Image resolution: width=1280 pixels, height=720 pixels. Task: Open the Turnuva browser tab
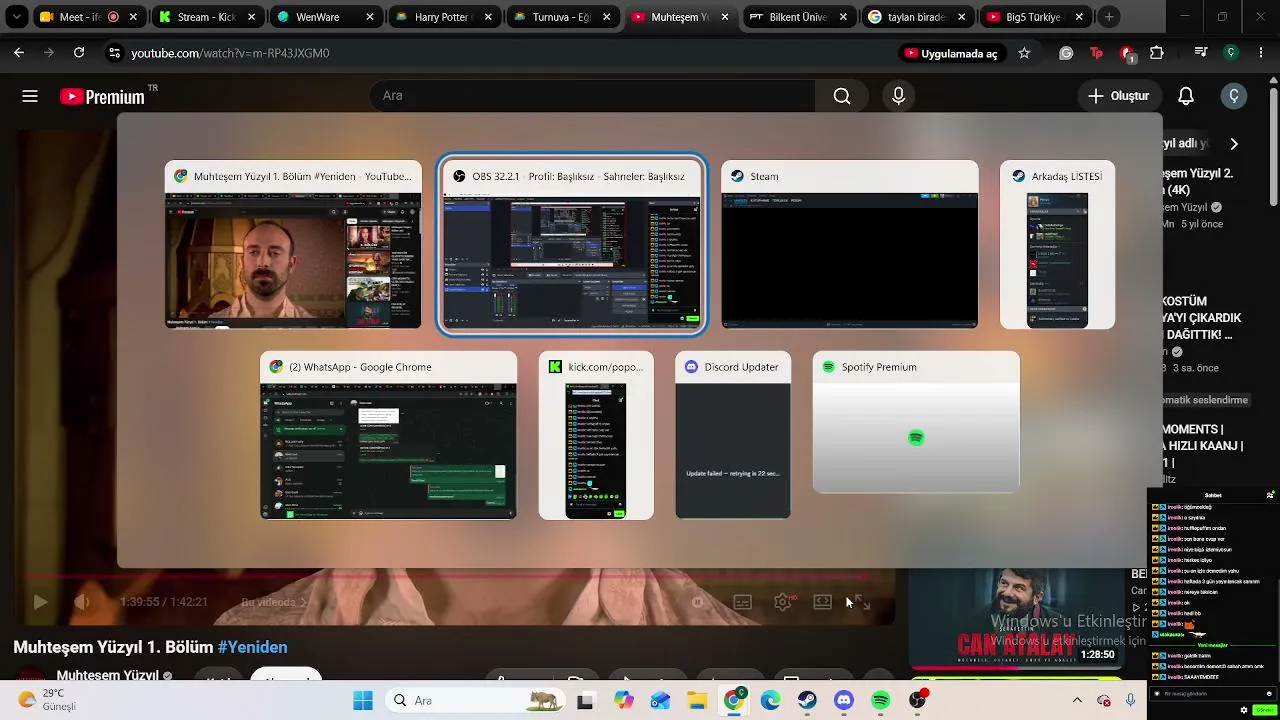[562, 17]
